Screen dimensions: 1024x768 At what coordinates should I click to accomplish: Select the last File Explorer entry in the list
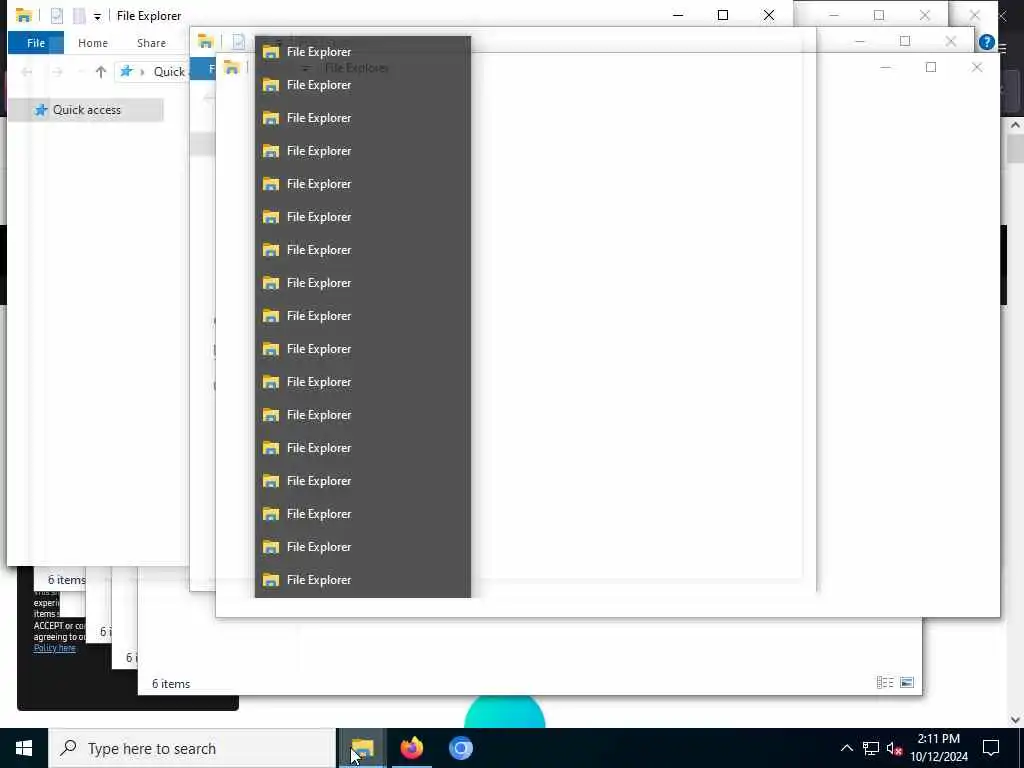click(362, 580)
